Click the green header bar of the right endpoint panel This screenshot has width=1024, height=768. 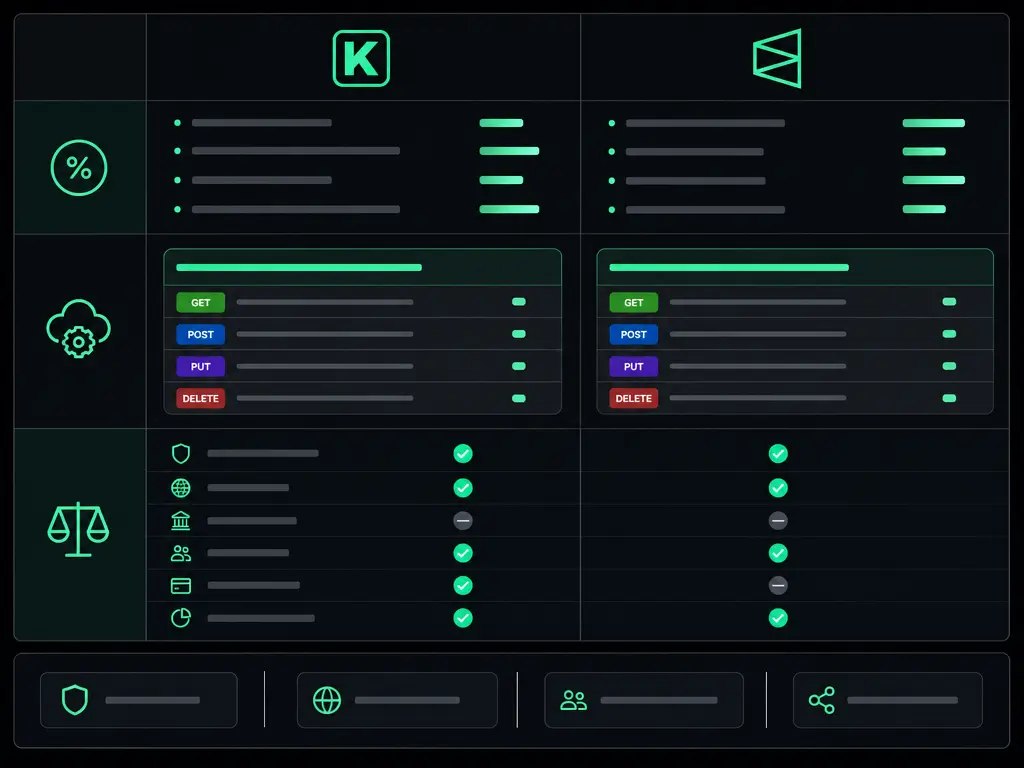point(729,267)
